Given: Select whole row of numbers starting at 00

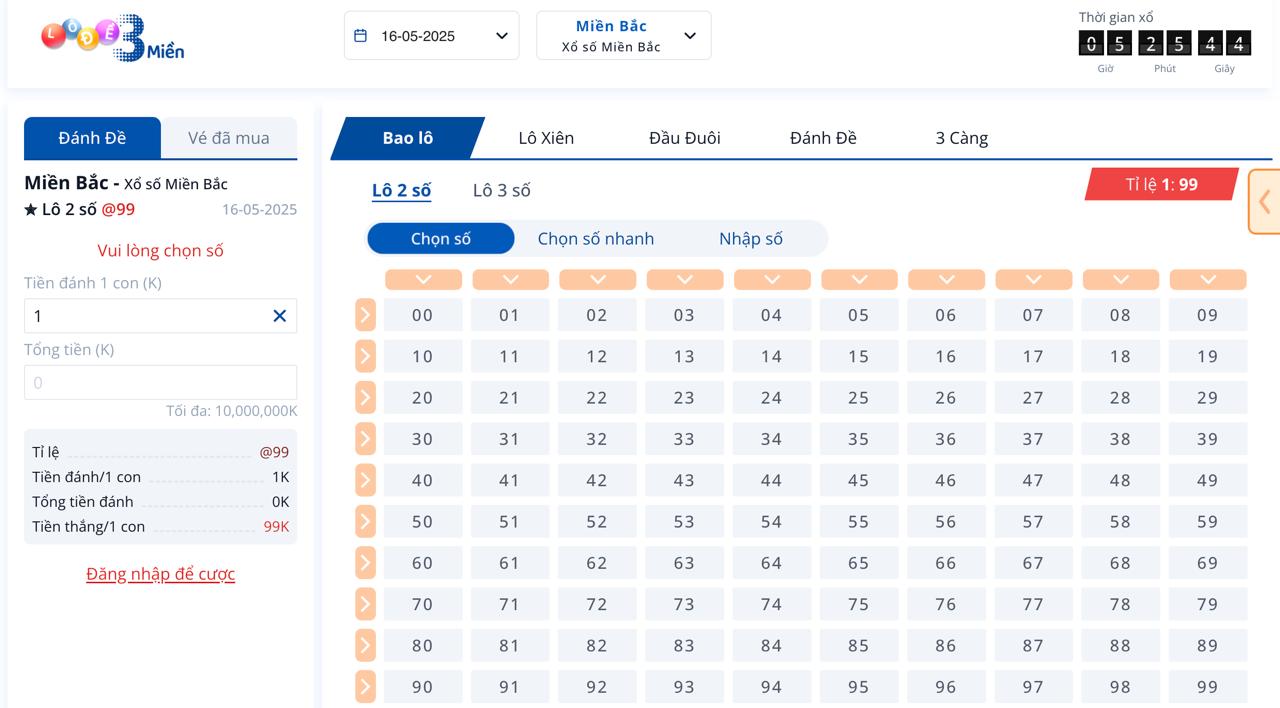Looking at the screenshot, I should point(365,315).
